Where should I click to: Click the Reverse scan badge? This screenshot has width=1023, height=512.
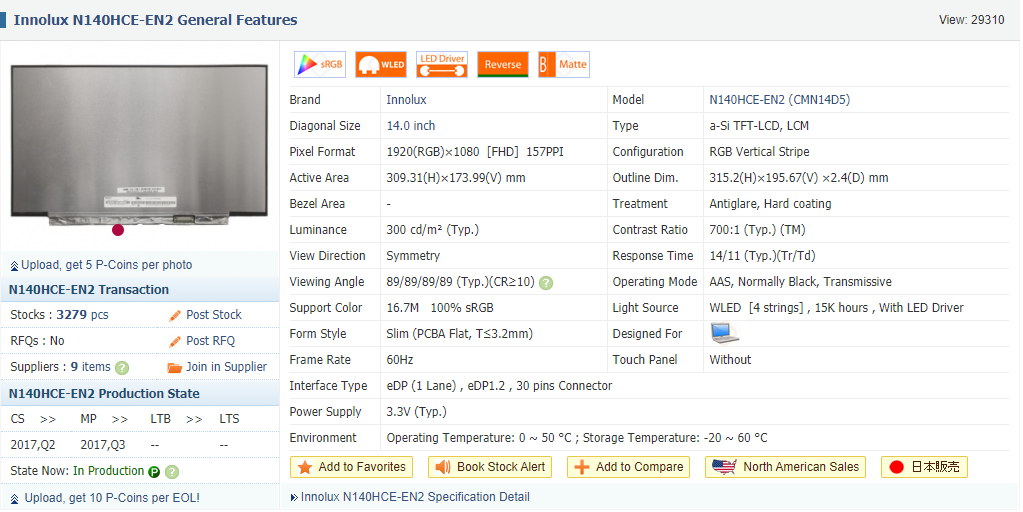(502, 65)
